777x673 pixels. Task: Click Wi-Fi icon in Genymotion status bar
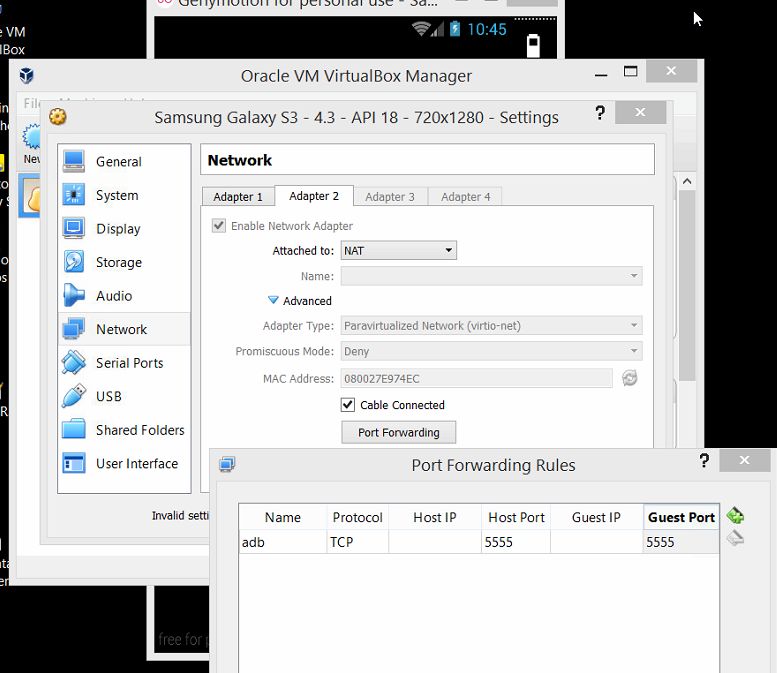421,29
